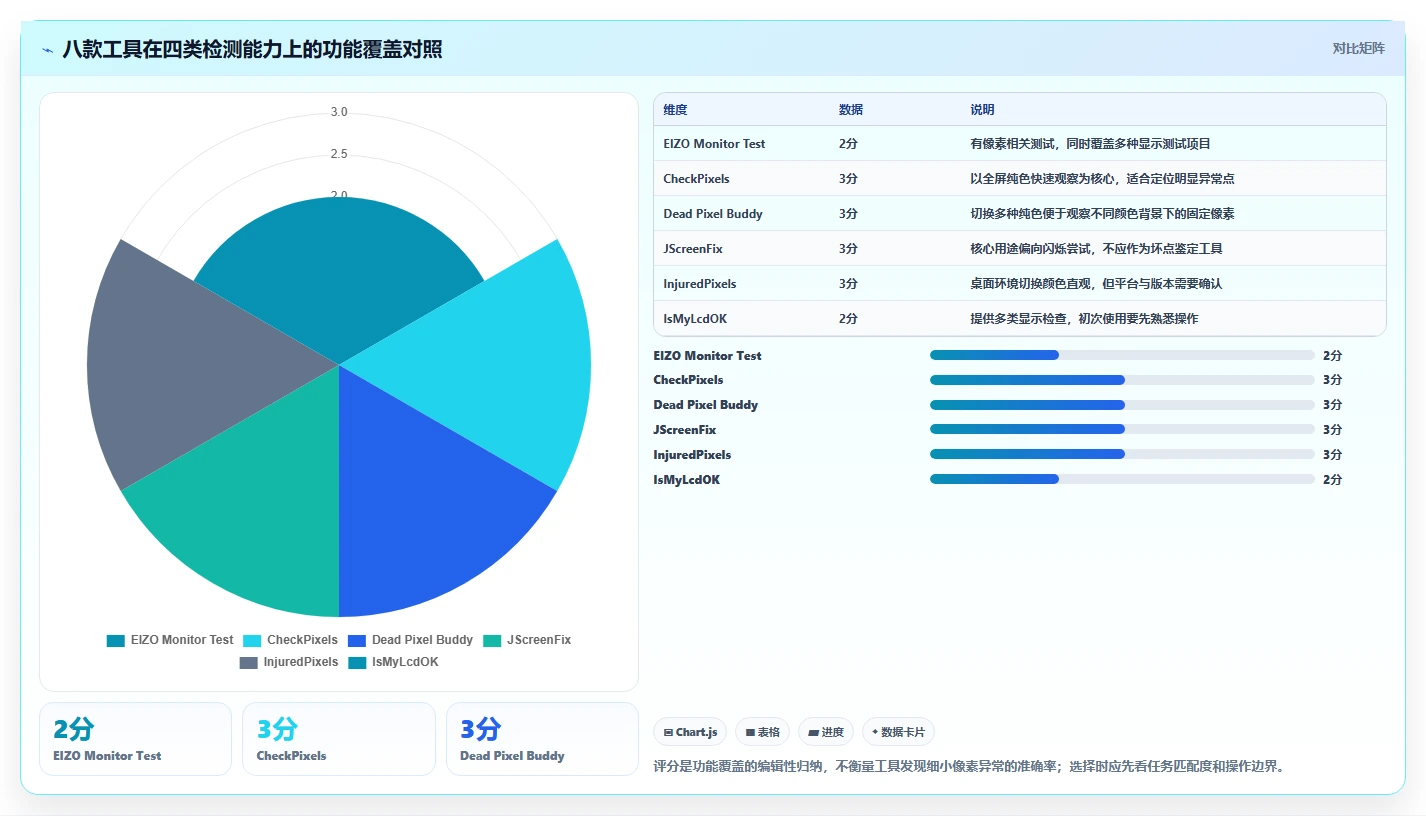
Task: Toggle EIZO Monitor Test legend swatch
Action: (116, 640)
